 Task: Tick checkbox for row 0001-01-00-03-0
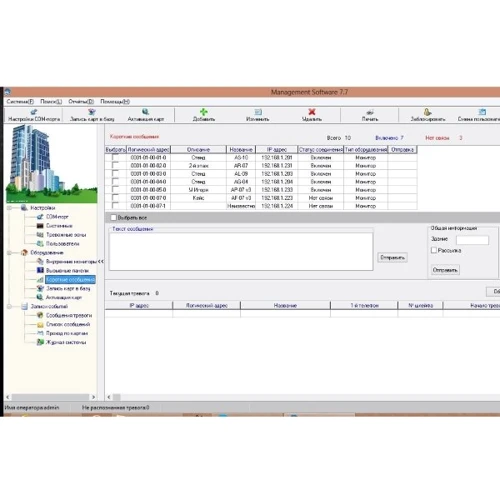115,173
